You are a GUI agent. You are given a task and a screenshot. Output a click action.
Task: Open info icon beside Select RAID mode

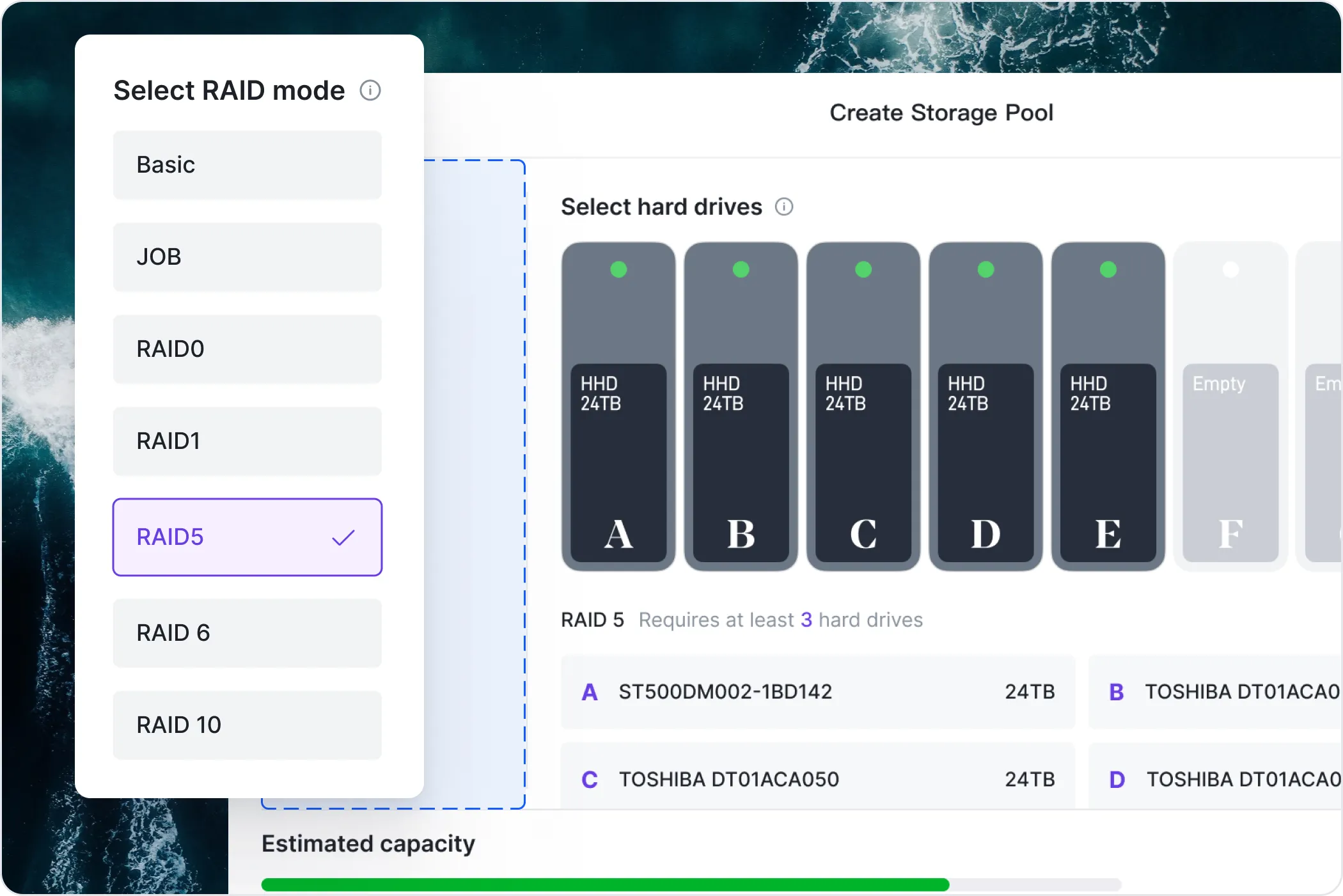click(370, 90)
